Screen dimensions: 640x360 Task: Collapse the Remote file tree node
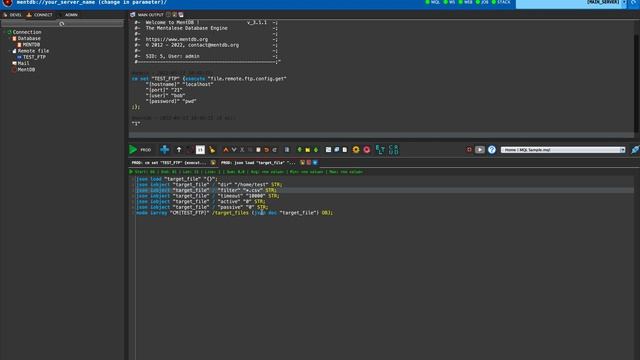click(10, 51)
